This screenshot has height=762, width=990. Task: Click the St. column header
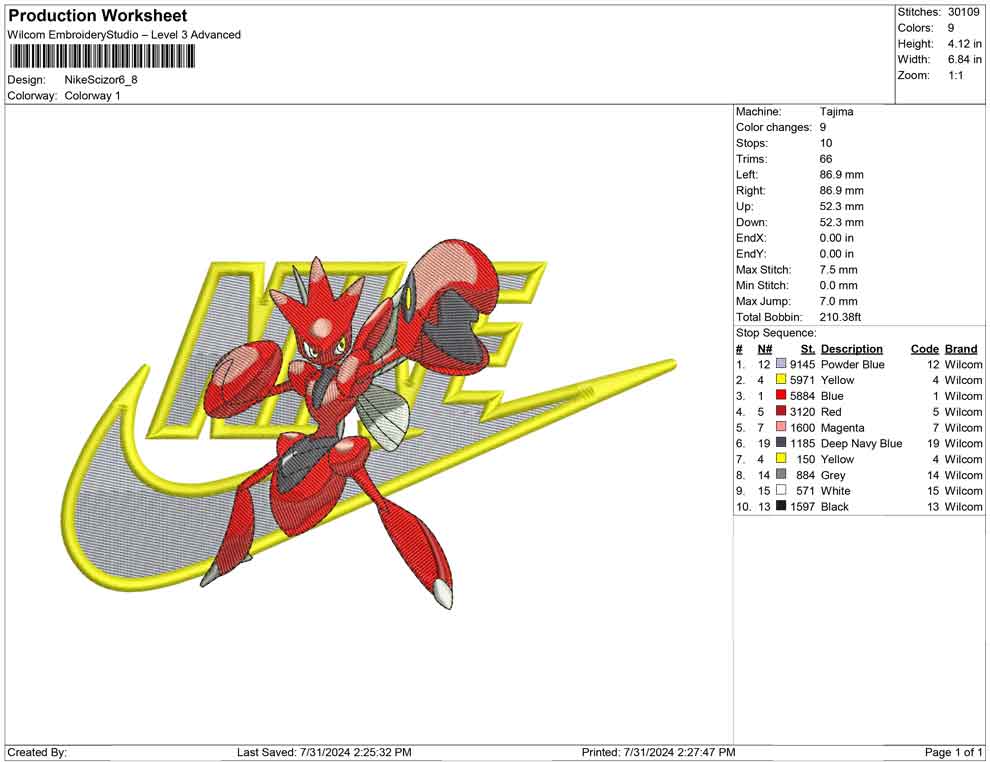pos(808,349)
